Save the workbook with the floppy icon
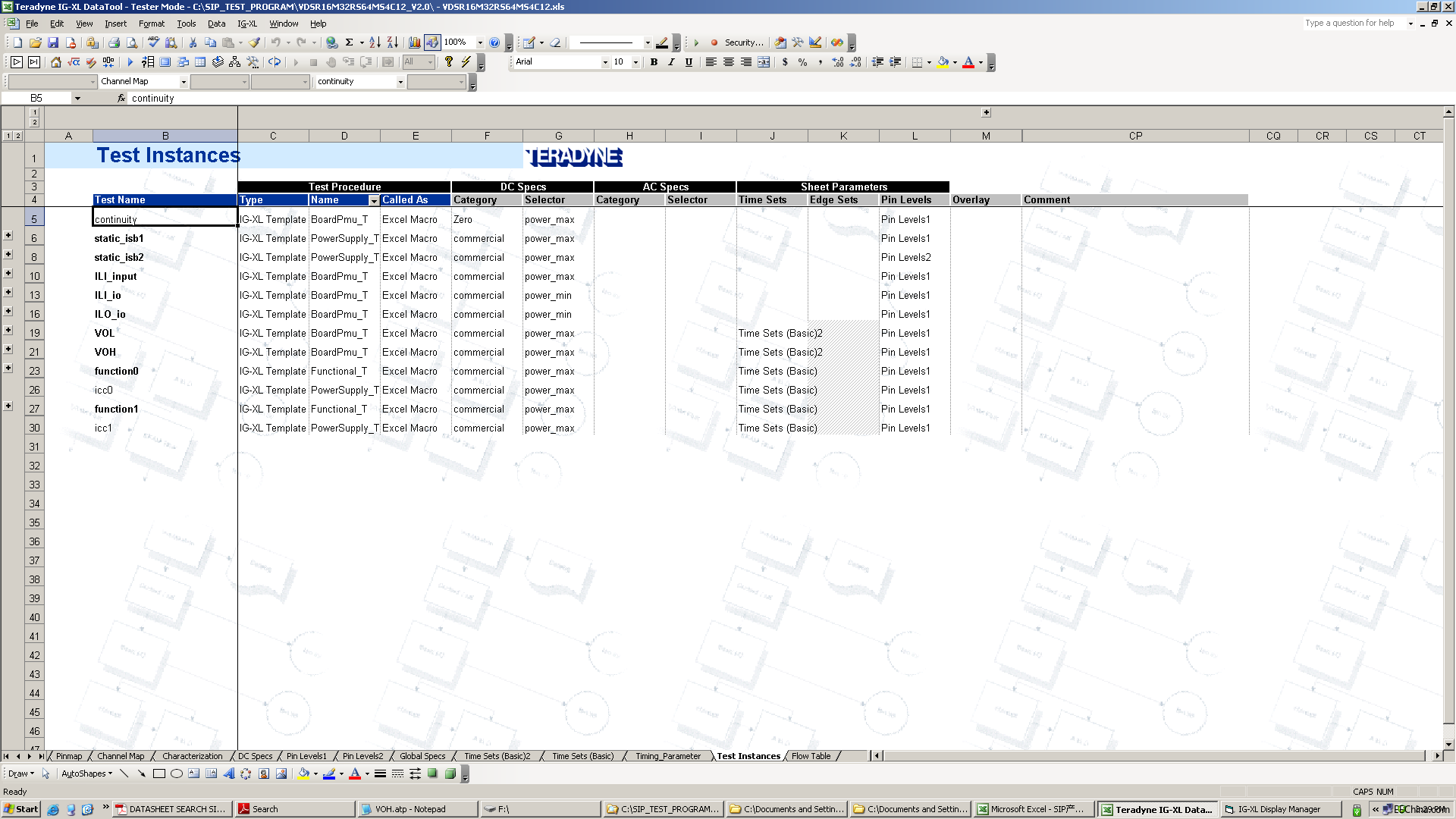 pos(53,42)
